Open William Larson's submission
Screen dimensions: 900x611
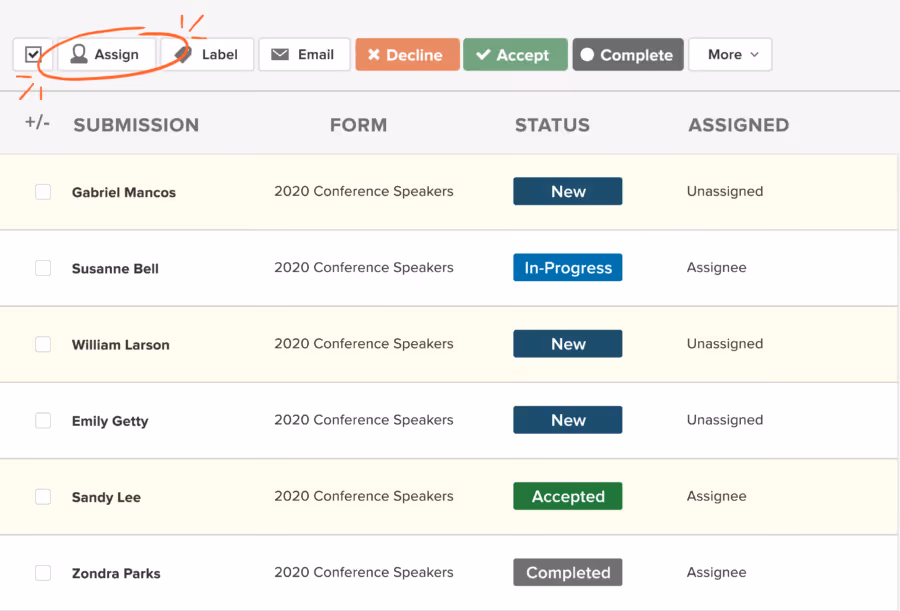[121, 345]
